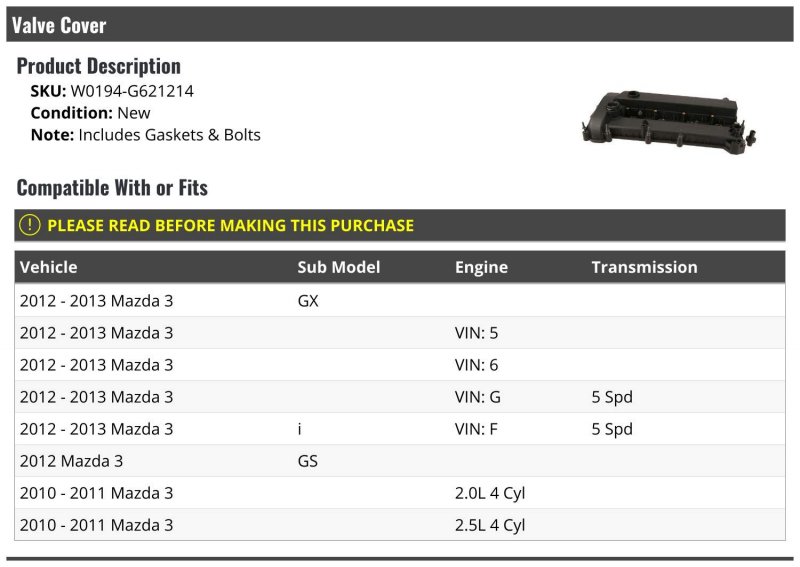Image resolution: width=800 pixels, height=567 pixels.
Task: Click the Includes Gaskets & Bolts note
Action: pyautogui.click(x=169, y=135)
